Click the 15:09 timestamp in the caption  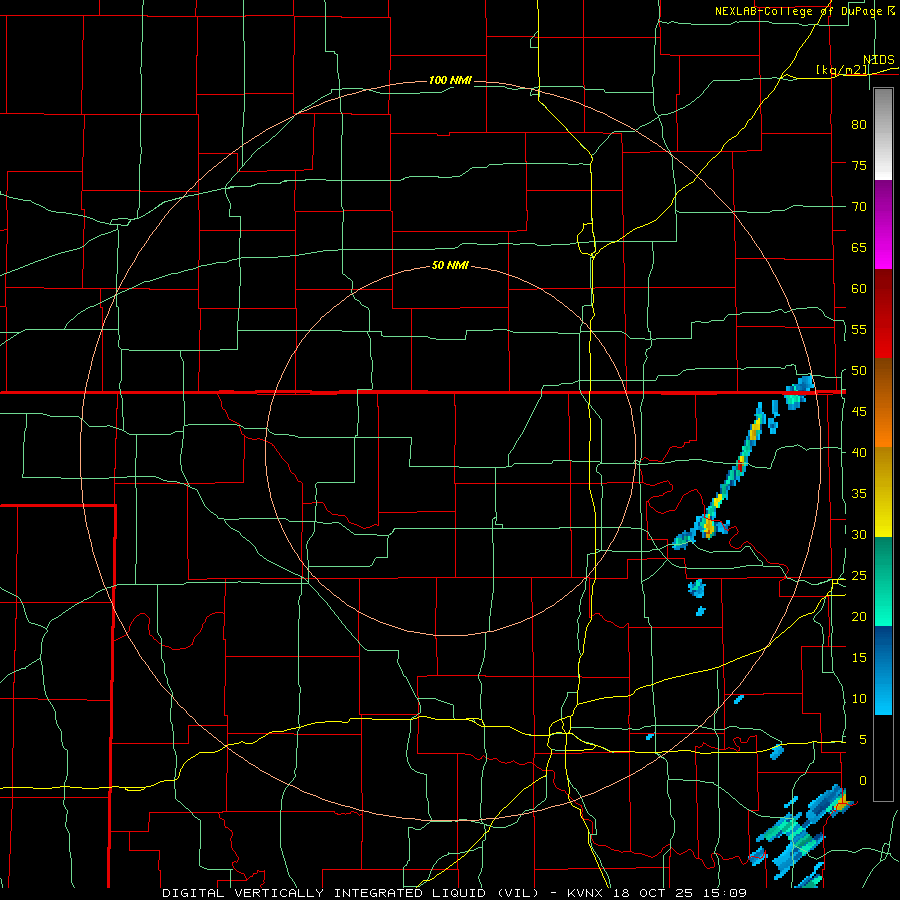pos(724,893)
